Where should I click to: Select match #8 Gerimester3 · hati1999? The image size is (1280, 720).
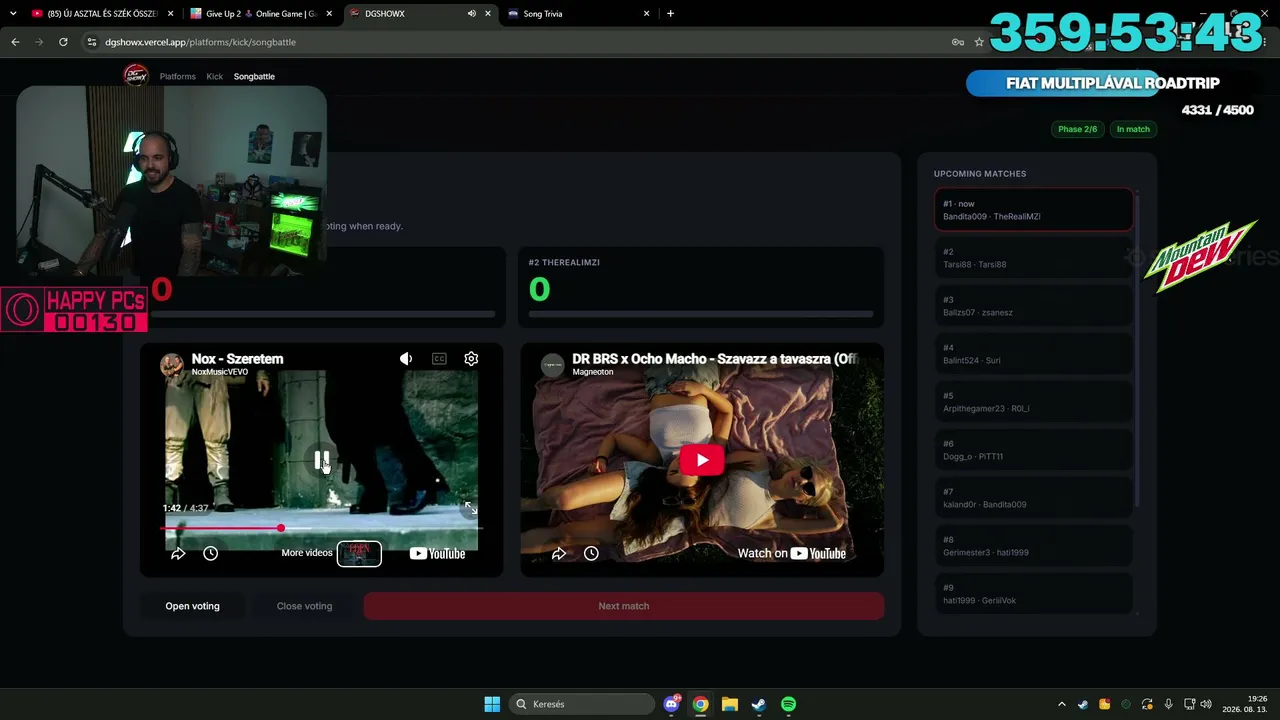point(1033,546)
